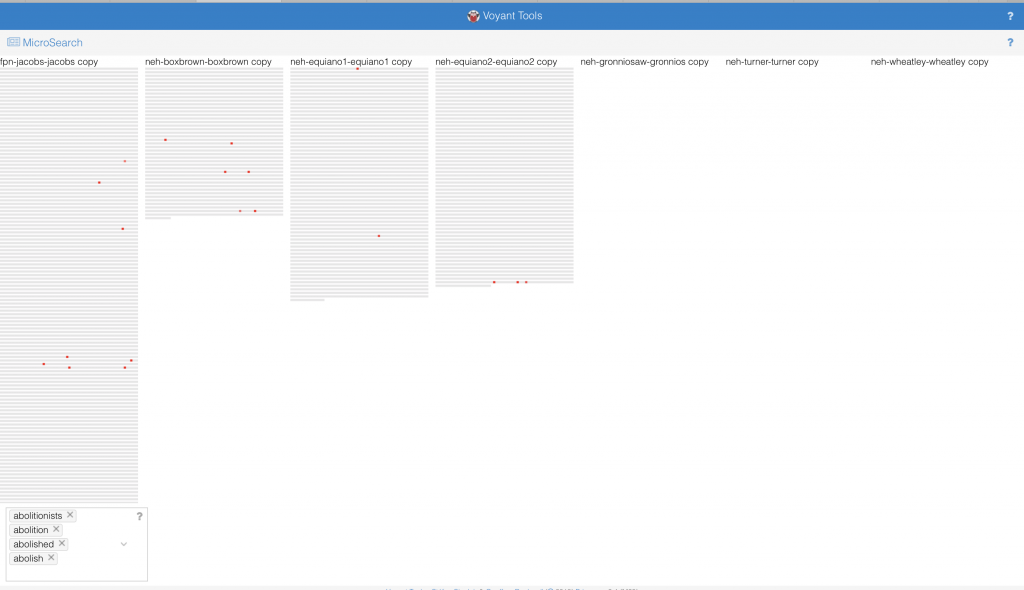Remove the 'abolition' search tag

click(x=56, y=529)
